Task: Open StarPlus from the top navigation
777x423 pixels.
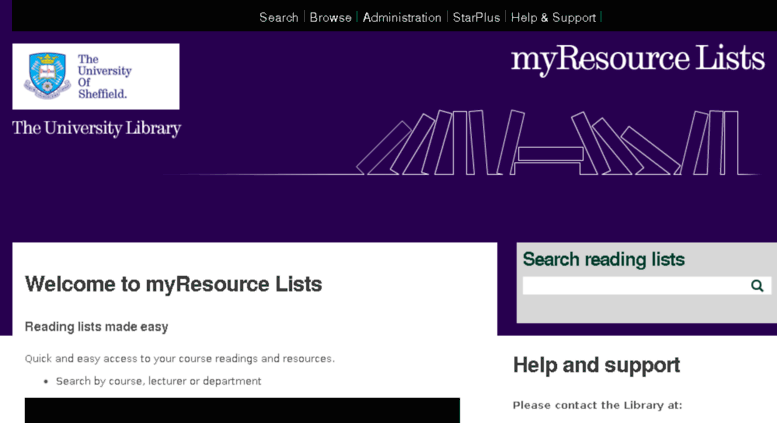Action: point(476,17)
